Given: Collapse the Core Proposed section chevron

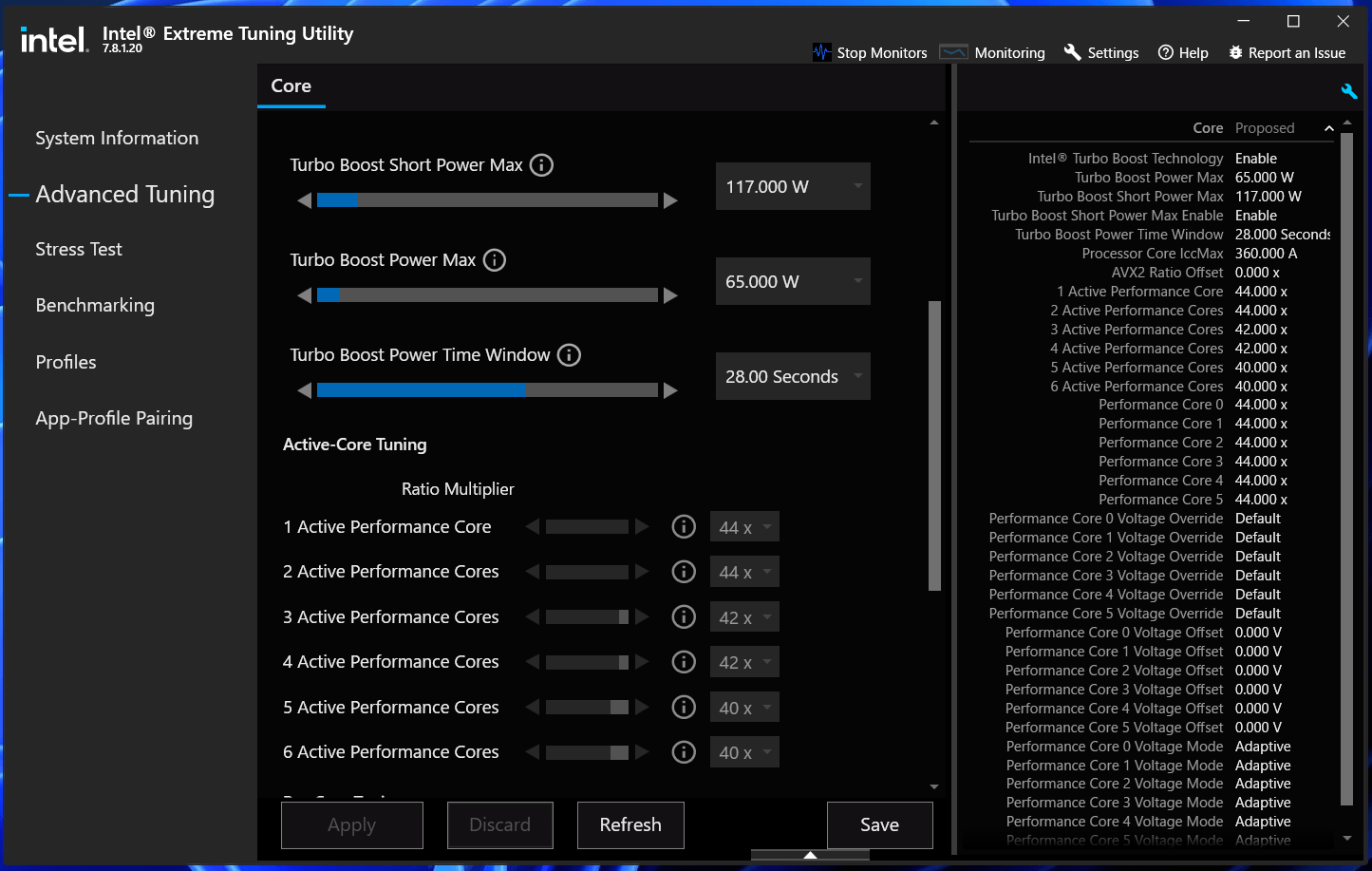Looking at the screenshot, I should [1329, 128].
